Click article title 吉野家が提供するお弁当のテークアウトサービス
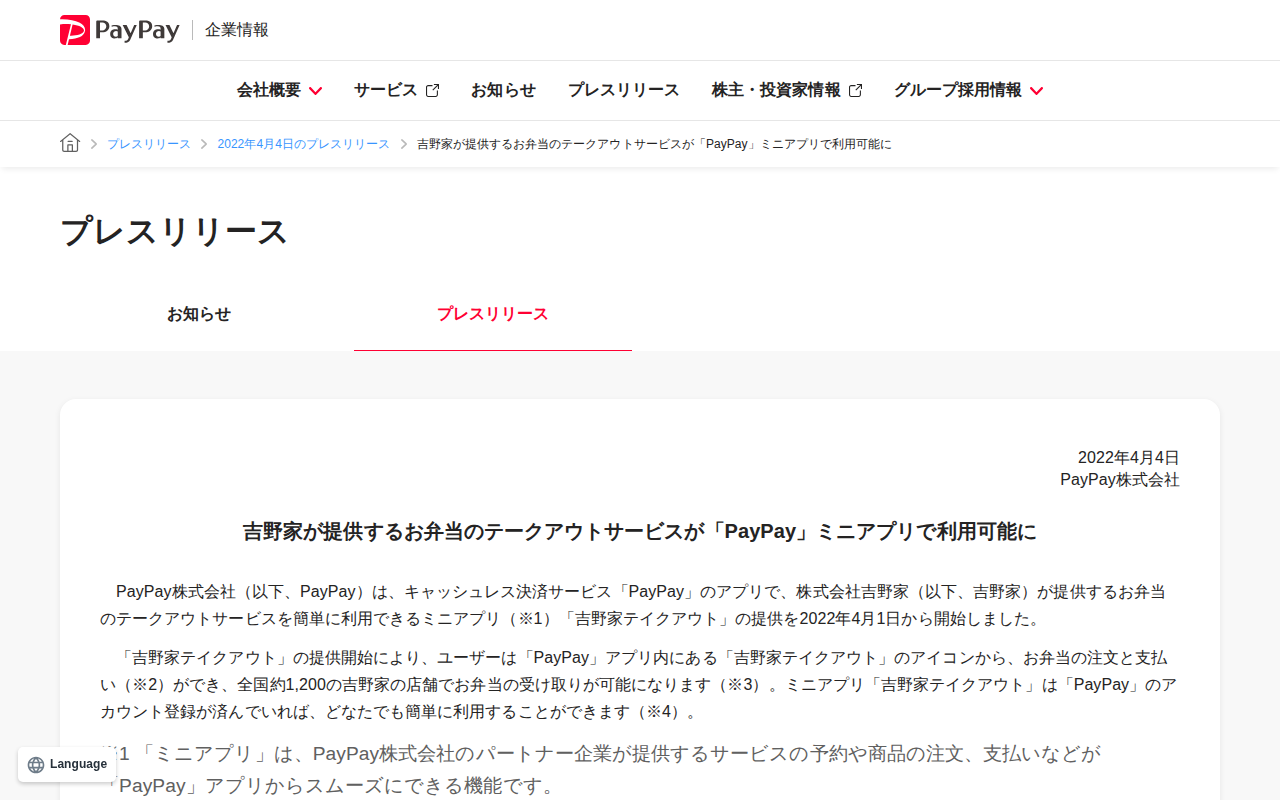This screenshot has width=1280, height=800. point(640,531)
